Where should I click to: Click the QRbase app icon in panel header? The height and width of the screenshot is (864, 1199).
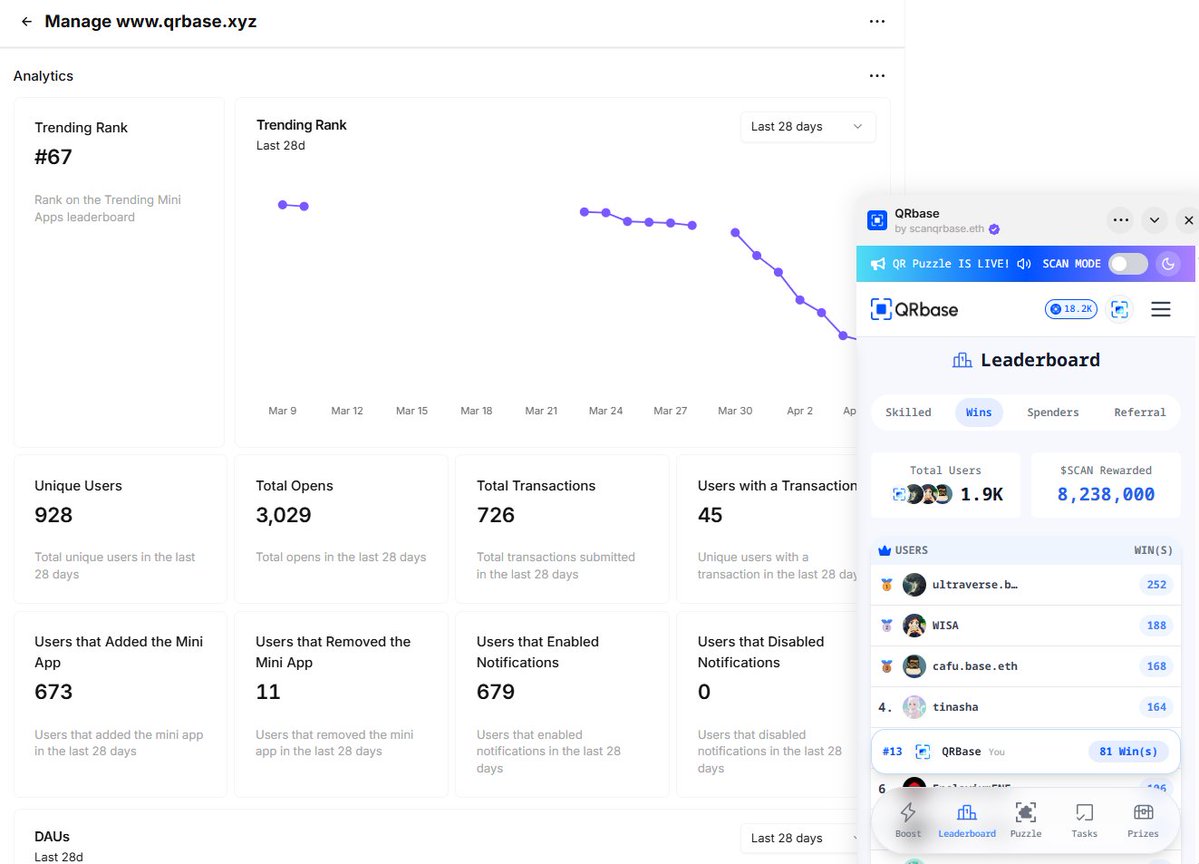(877, 221)
